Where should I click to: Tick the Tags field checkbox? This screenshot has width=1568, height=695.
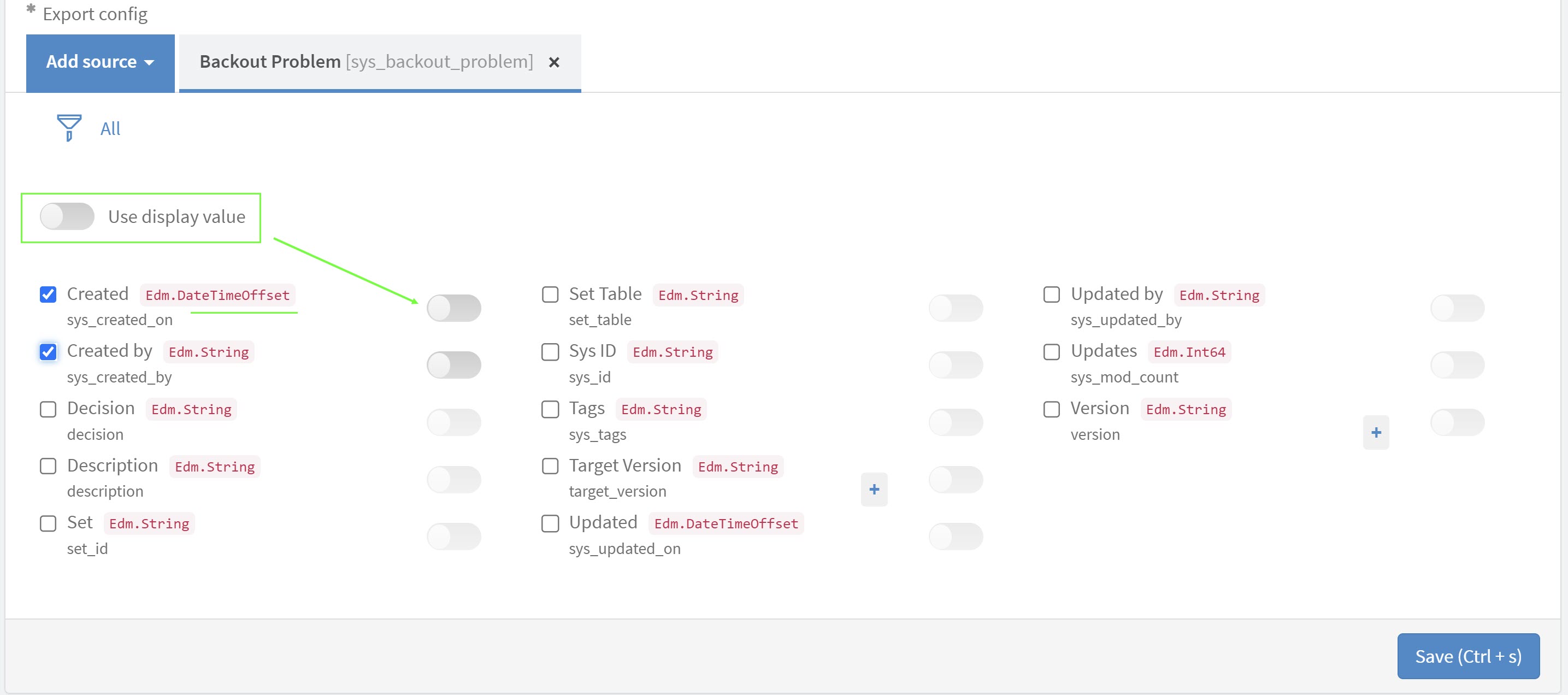[x=550, y=409]
